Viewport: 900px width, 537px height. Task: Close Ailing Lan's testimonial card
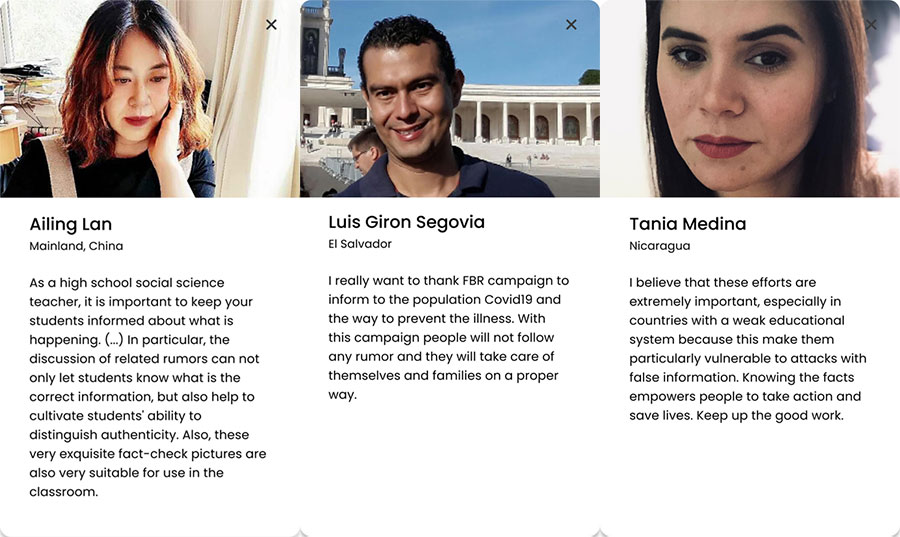[271, 25]
